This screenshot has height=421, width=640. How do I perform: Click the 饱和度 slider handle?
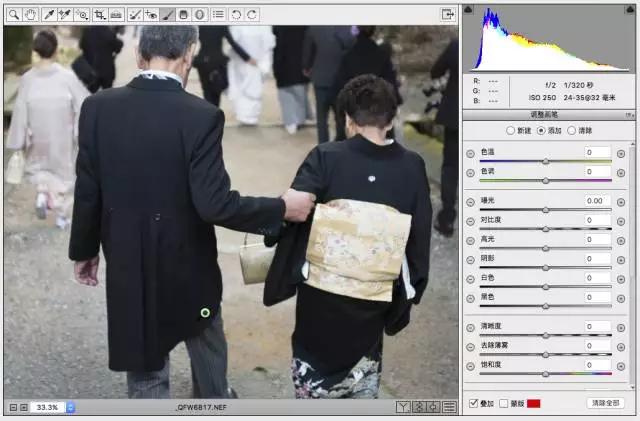click(x=546, y=374)
